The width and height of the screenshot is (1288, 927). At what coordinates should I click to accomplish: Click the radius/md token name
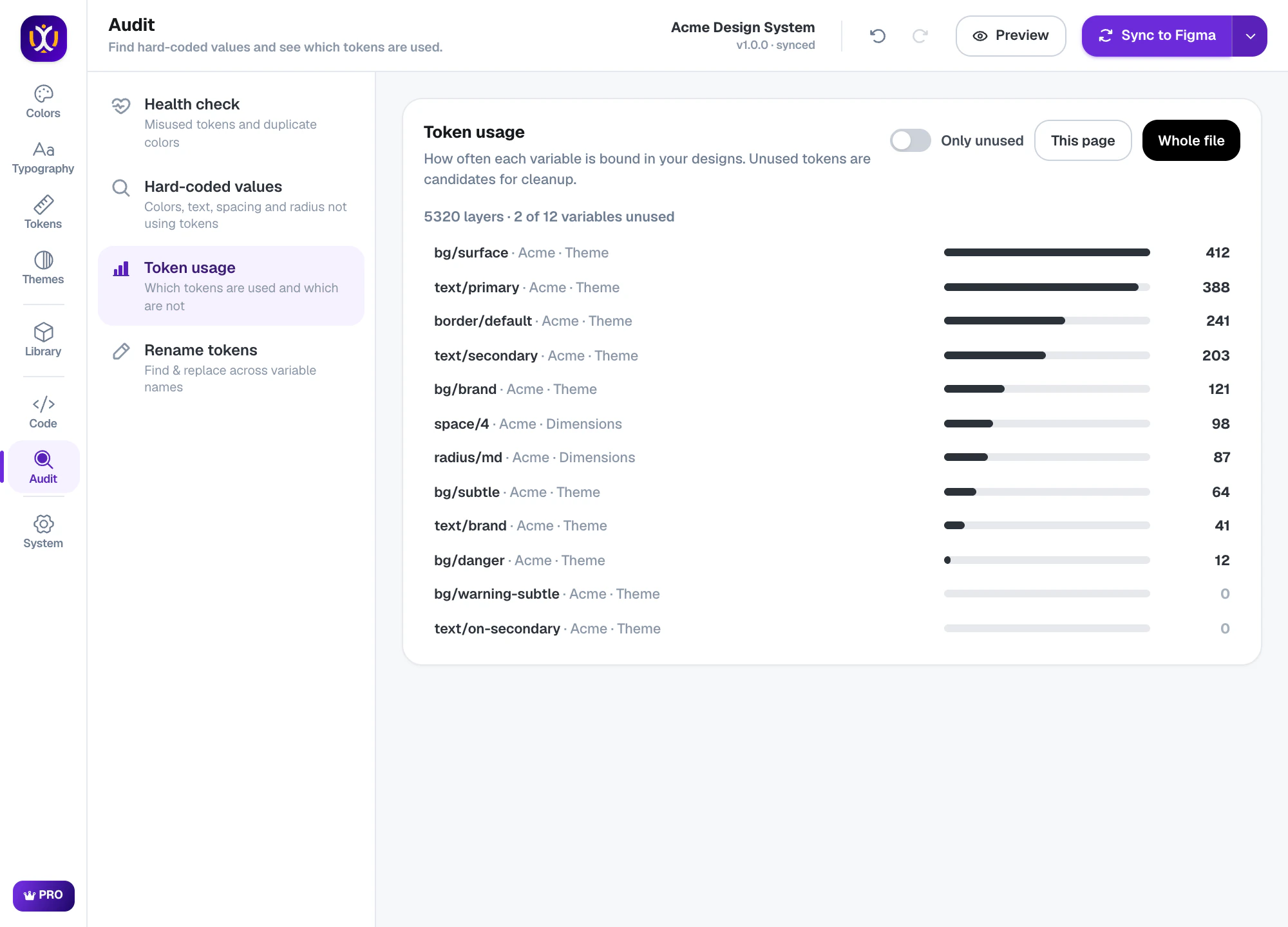[x=468, y=457]
